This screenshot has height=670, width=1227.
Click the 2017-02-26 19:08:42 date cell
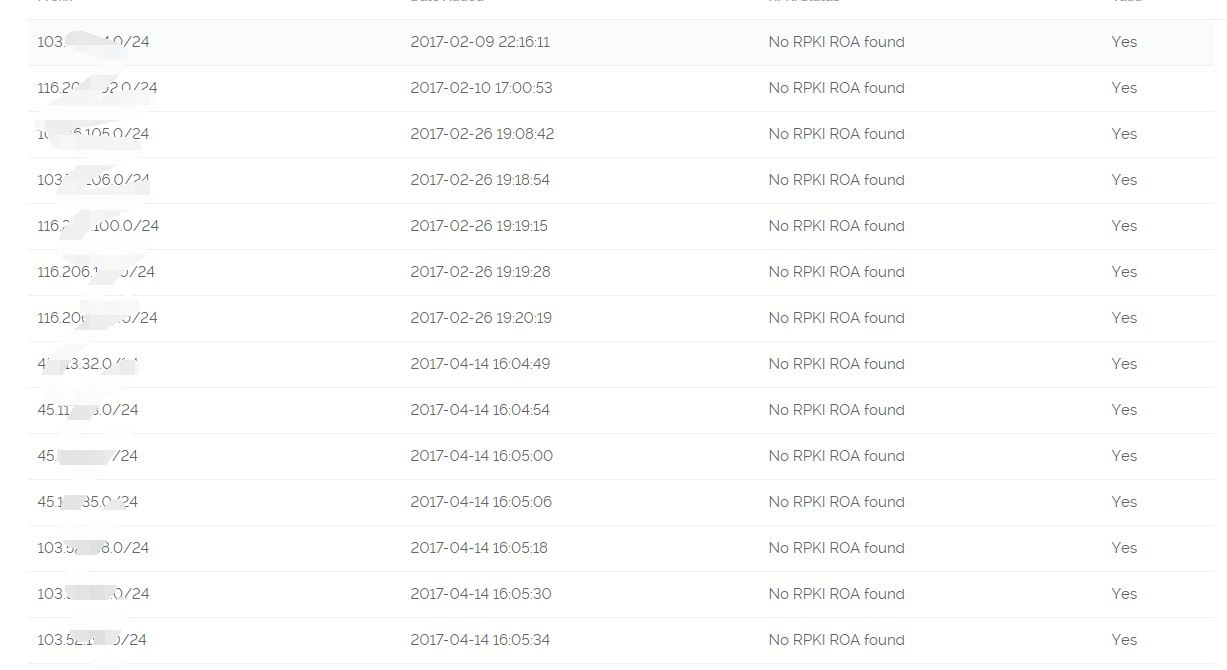point(482,134)
